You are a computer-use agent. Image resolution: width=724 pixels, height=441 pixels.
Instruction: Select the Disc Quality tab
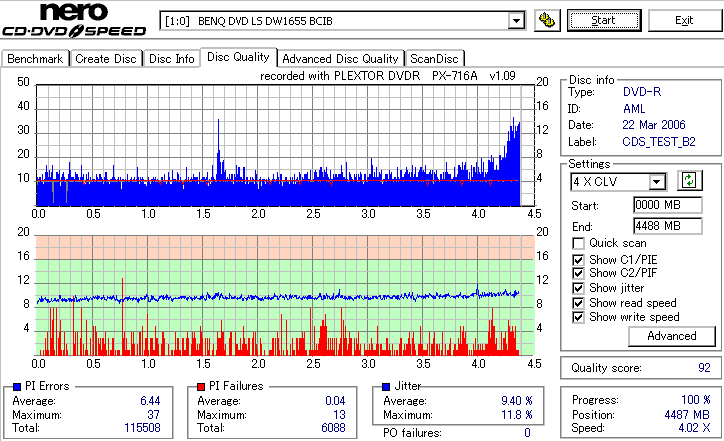tap(238, 57)
